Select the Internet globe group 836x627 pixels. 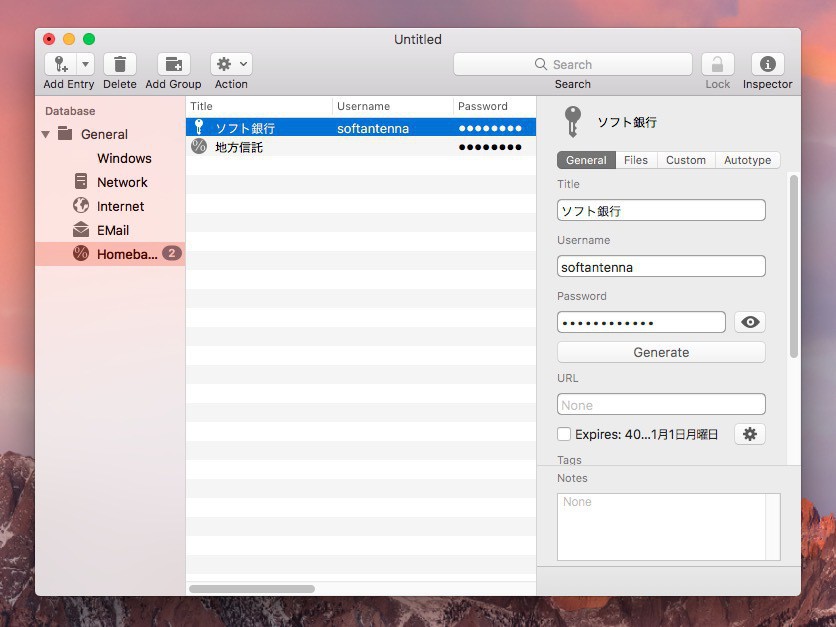81,206
